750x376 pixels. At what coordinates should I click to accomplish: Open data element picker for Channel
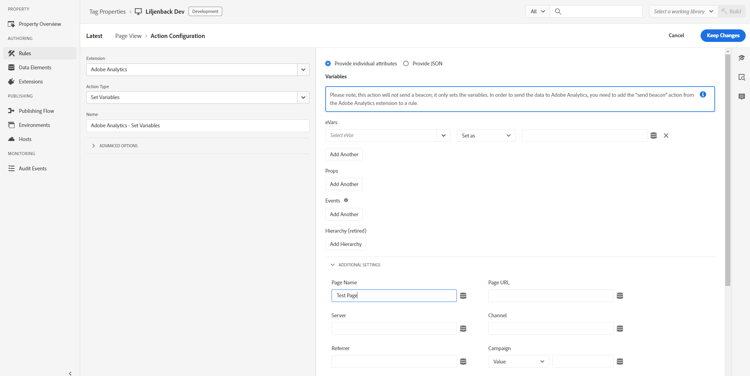click(x=620, y=329)
